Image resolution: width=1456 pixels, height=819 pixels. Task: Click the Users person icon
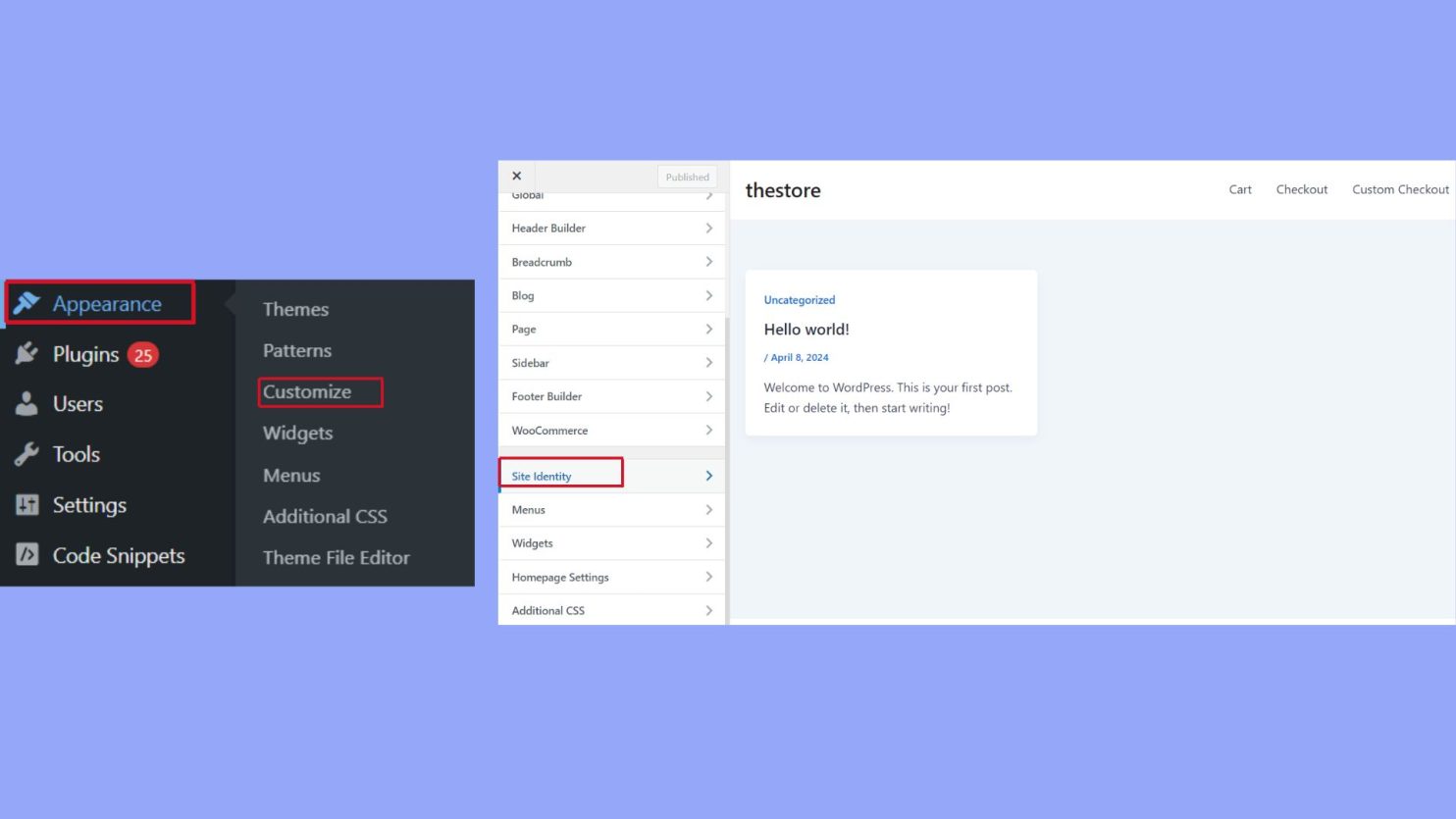[x=26, y=403]
